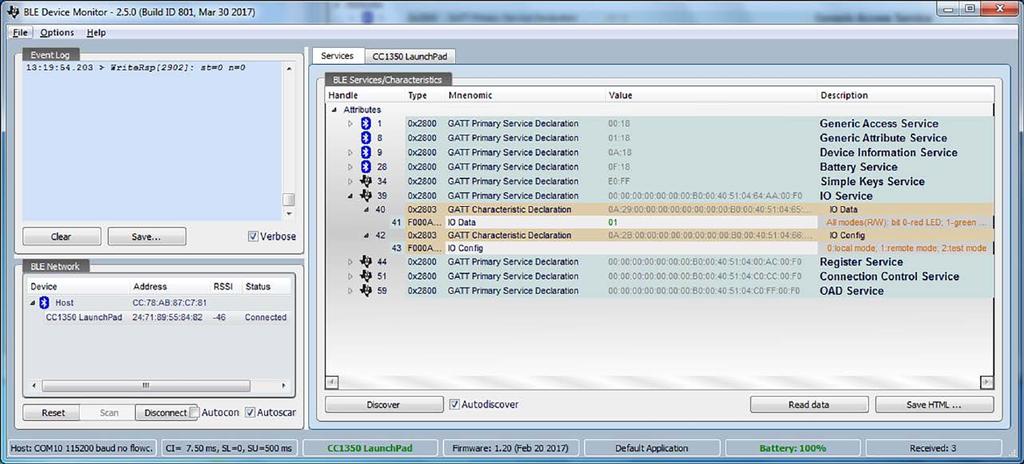Open the File menu
The height and width of the screenshot is (464, 1024).
pos(20,33)
